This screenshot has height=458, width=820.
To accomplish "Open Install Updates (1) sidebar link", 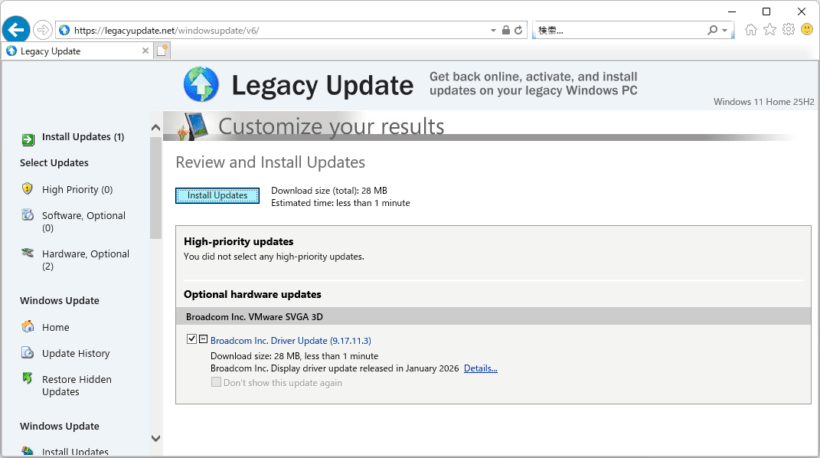I will click(83, 137).
